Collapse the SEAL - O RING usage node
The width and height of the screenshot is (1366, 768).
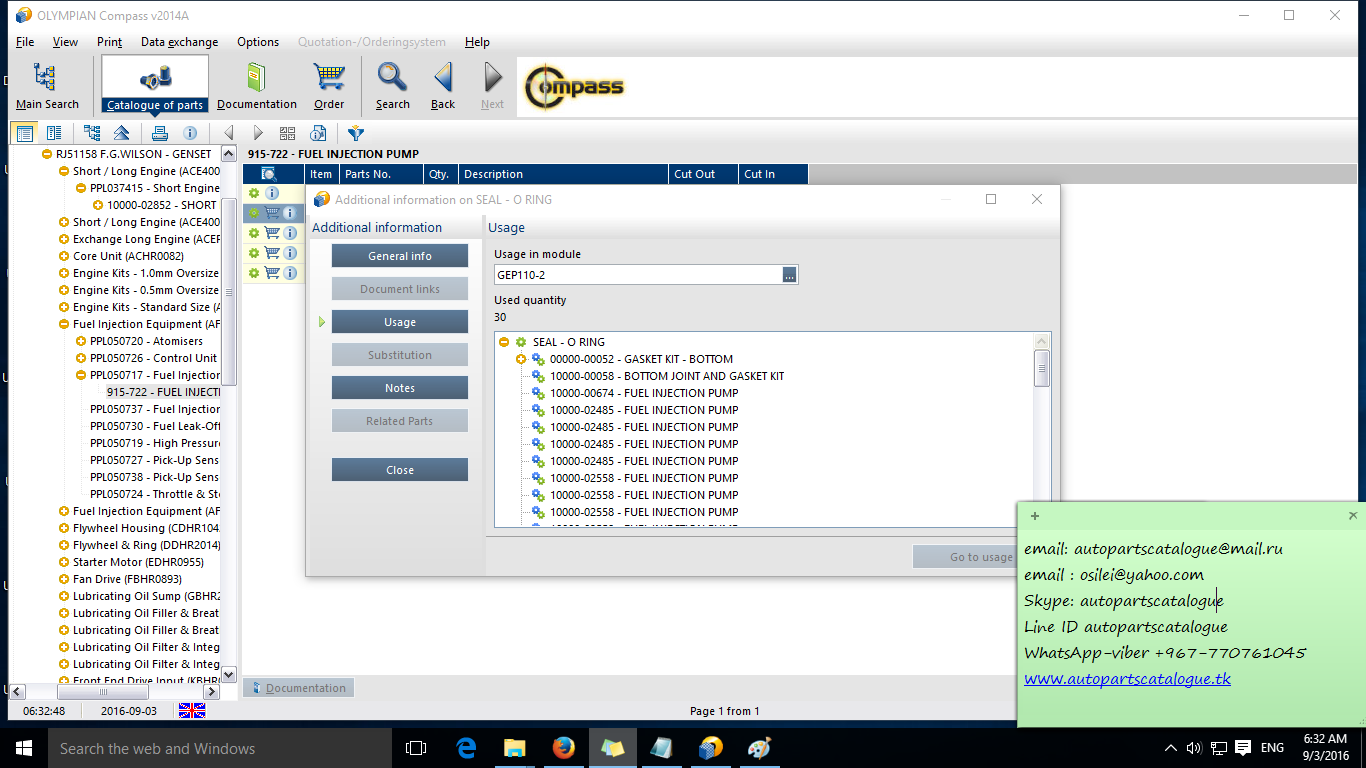[x=504, y=342]
